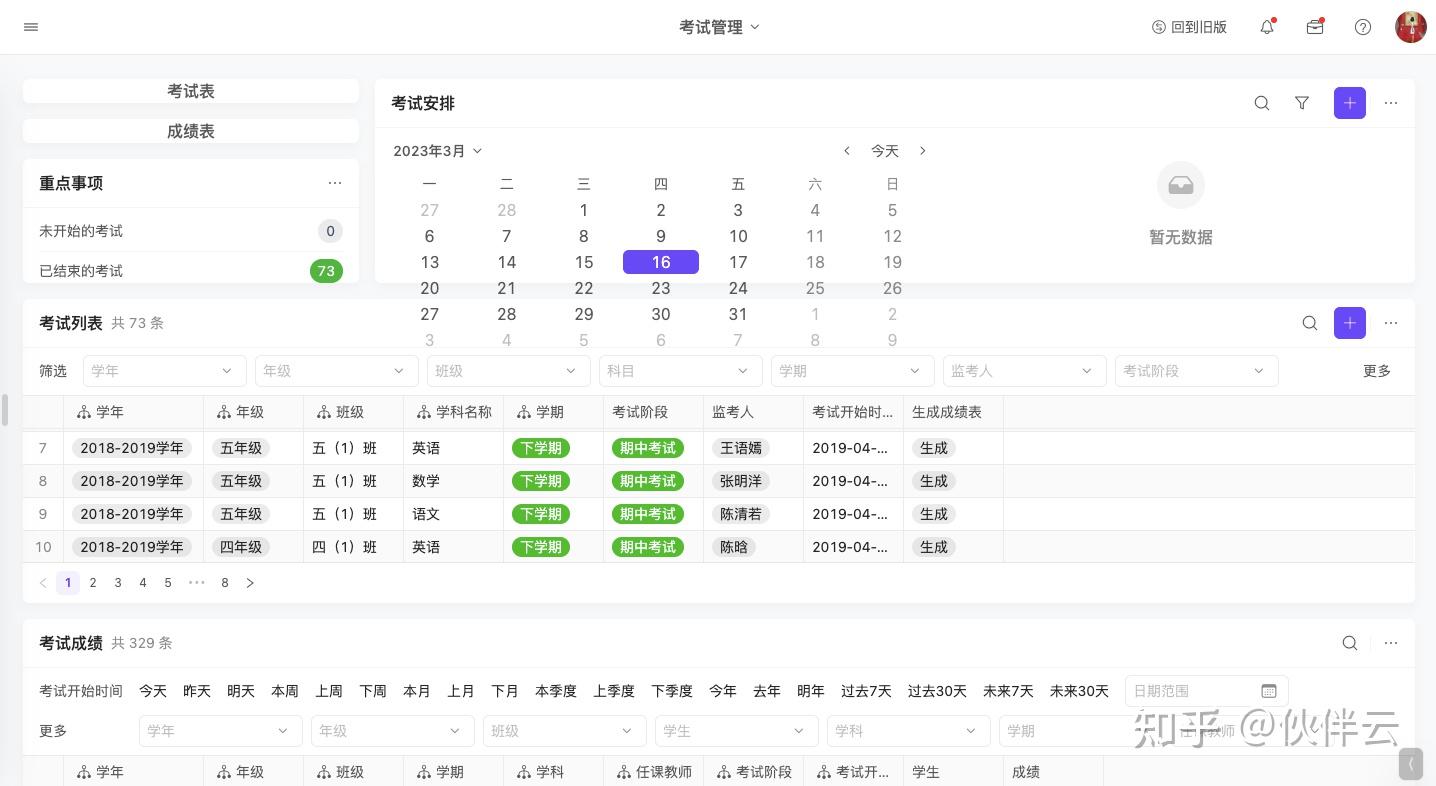
Task: Search in the 考试安排 panel
Action: [x=1262, y=103]
